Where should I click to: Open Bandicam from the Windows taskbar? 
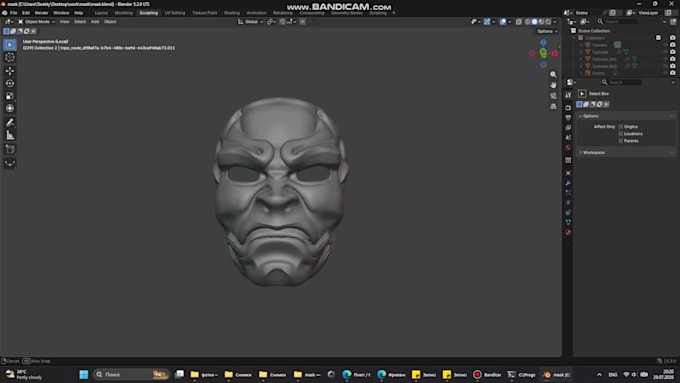tap(487, 374)
